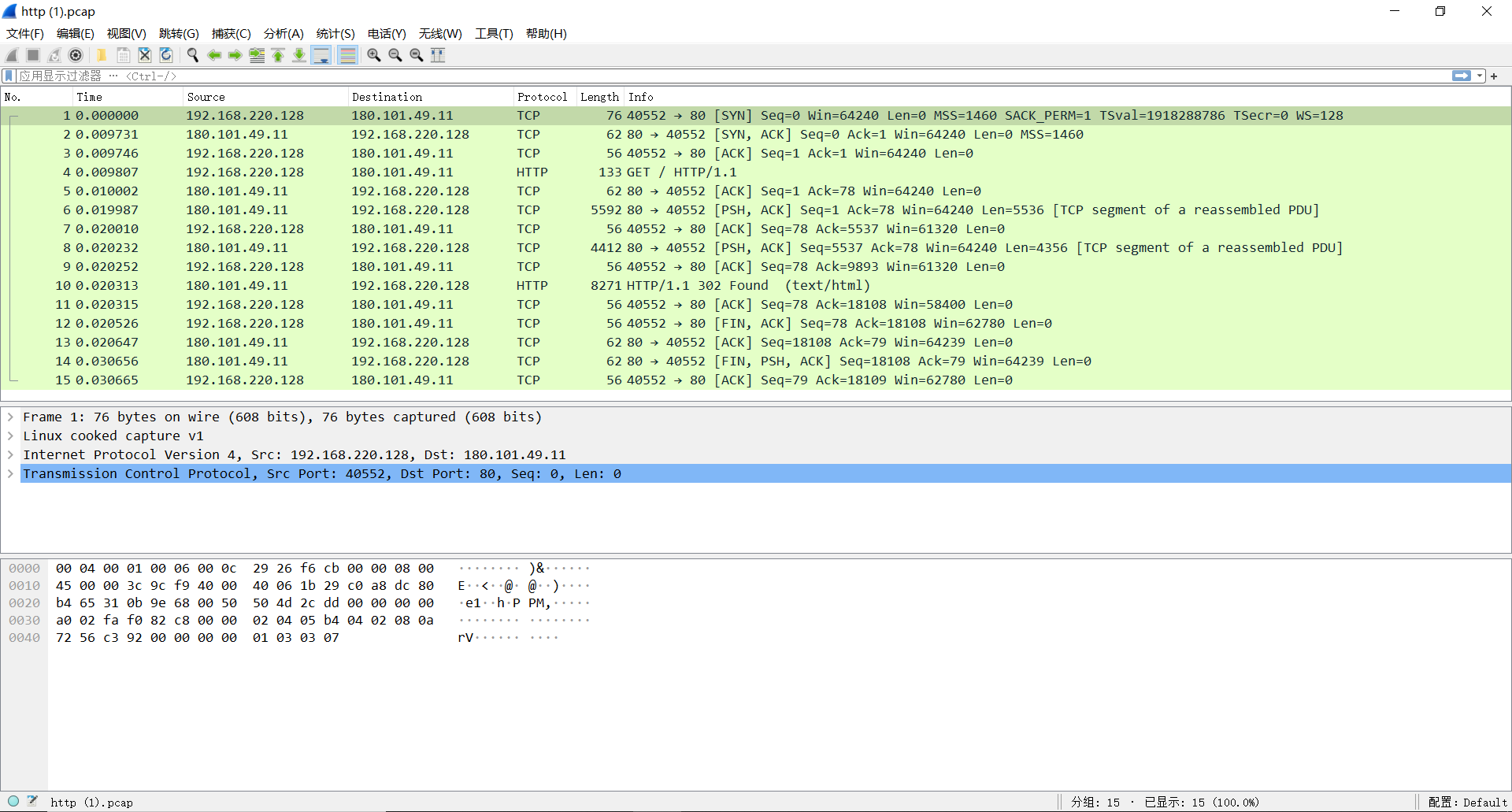Reload this capture file icon
1512x812 pixels.
(166, 55)
